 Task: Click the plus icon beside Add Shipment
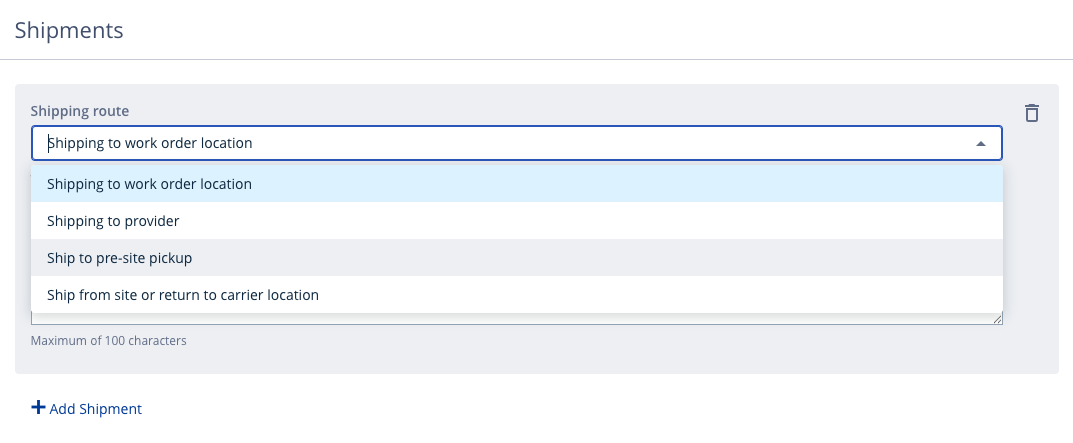coord(38,408)
